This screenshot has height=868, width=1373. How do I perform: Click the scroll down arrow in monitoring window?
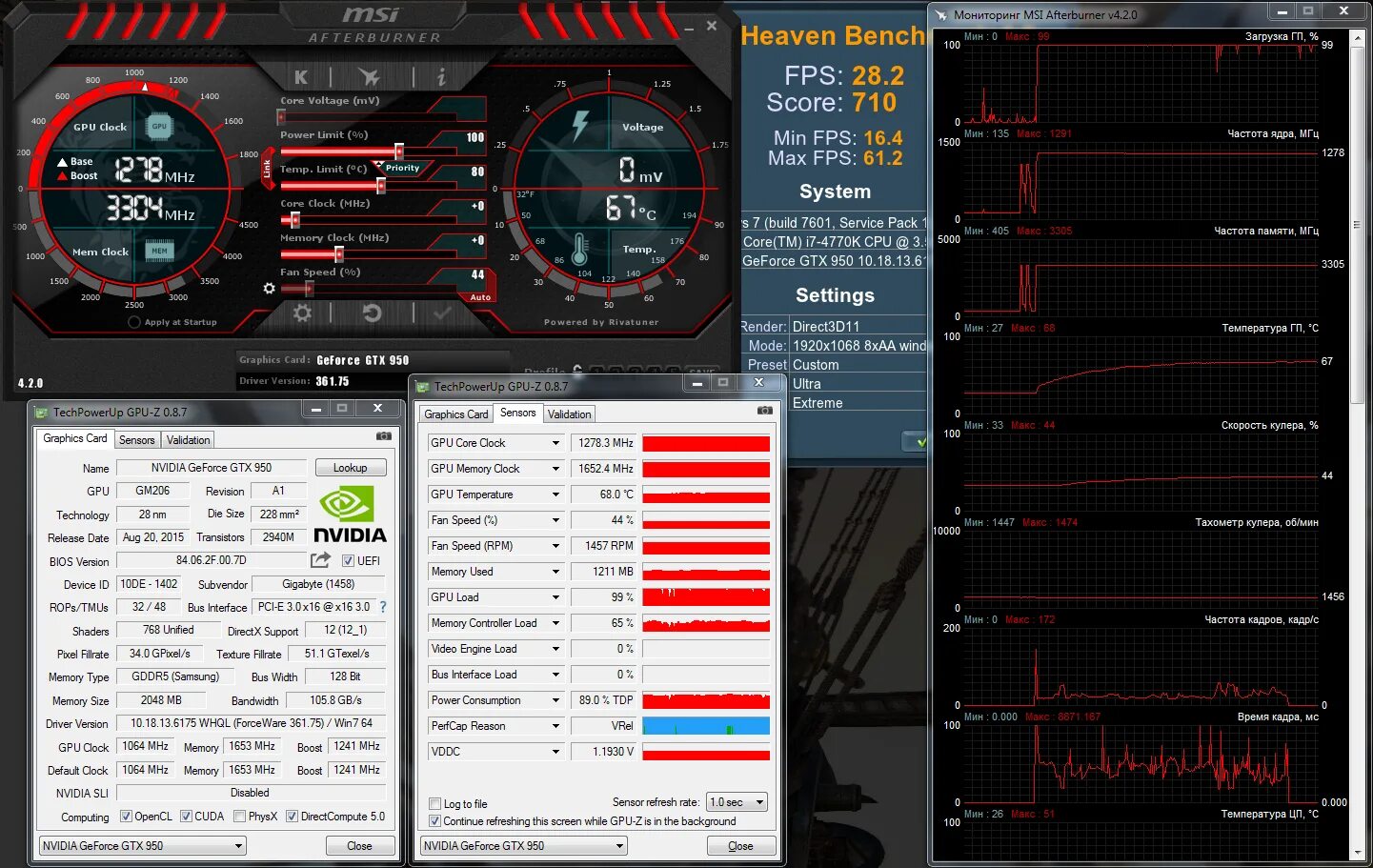tap(1357, 852)
